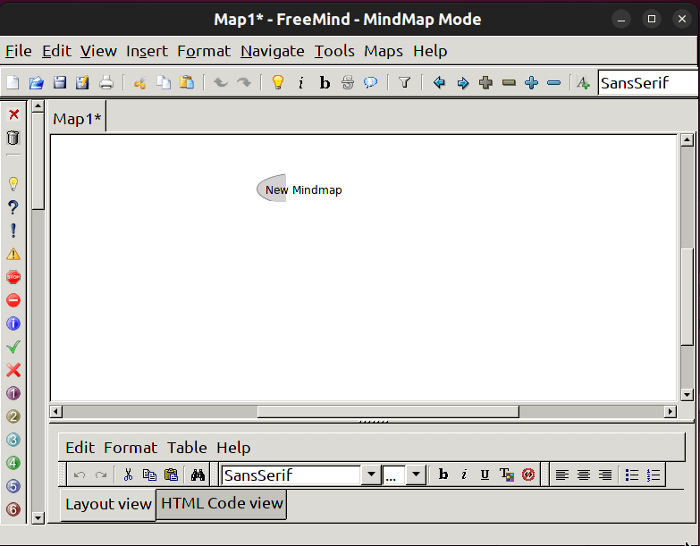Toggle bold in main toolbar
The width and height of the screenshot is (700, 546).
point(325,83)
